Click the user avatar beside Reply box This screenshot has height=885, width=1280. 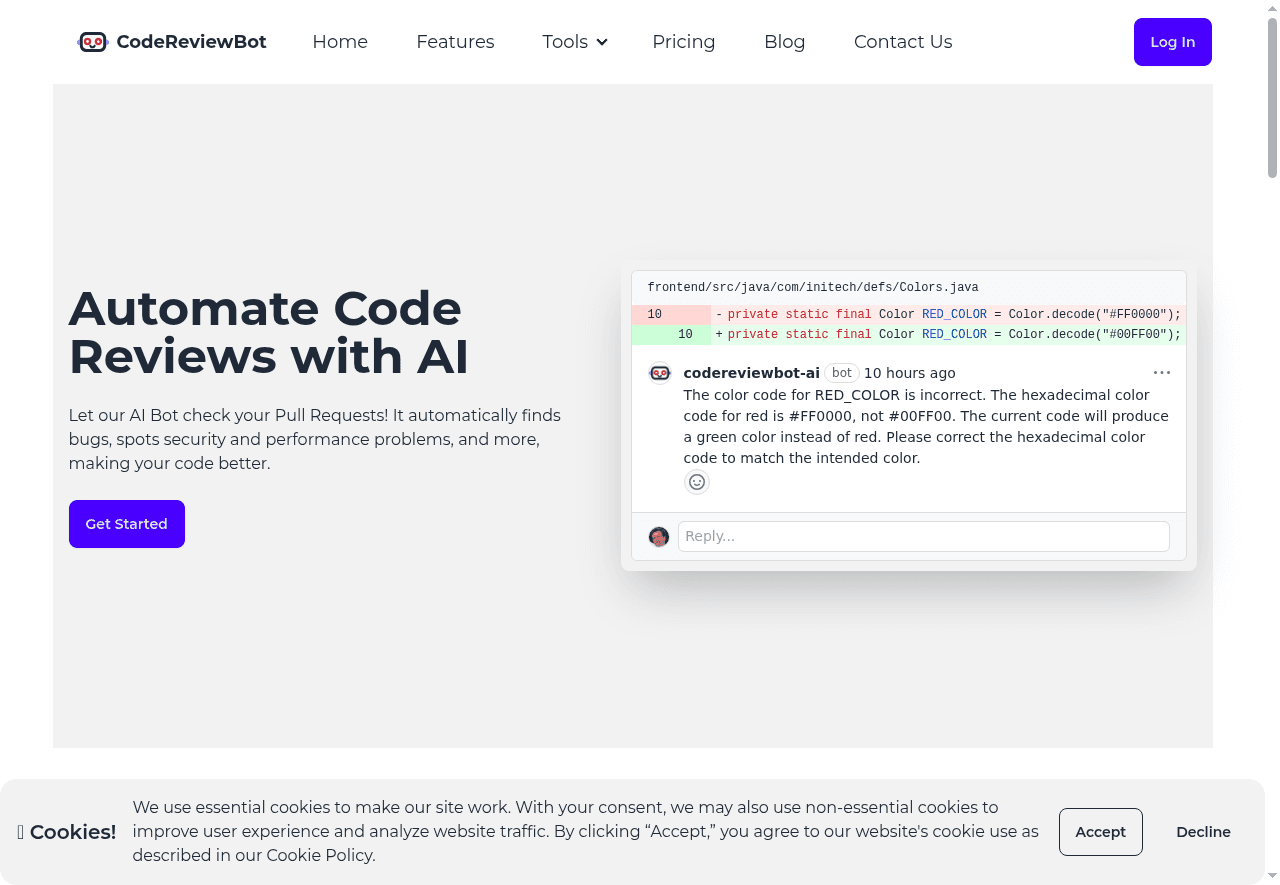click(x=658, y=537)
